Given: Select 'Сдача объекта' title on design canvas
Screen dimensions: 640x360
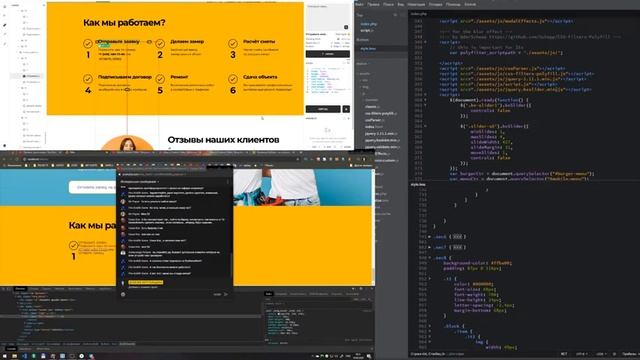Looking at the screenshot, I should [x=260, y=77].
